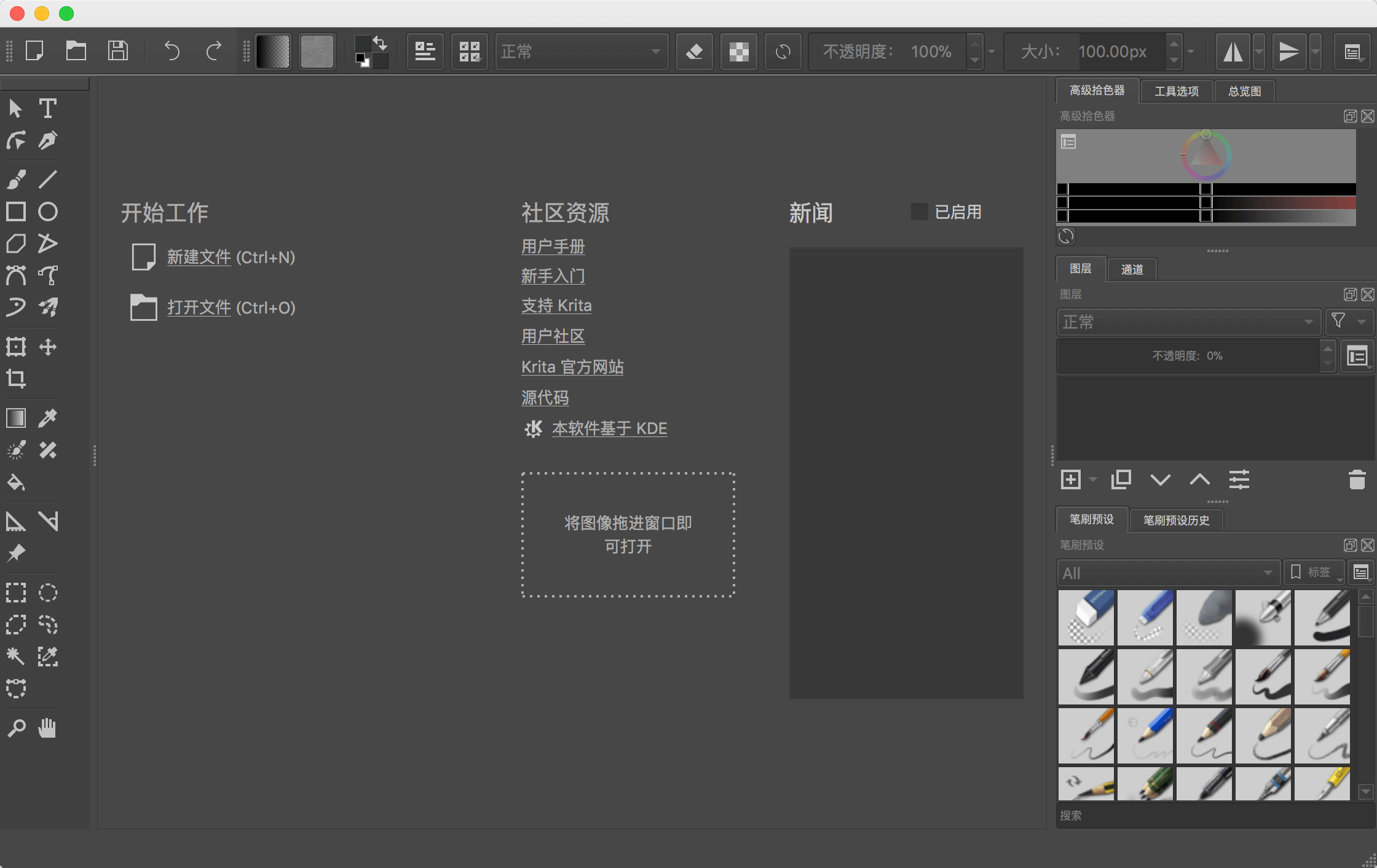Enable the news 已启用 checkbox

pyautogui.click(x=919, y=211)
